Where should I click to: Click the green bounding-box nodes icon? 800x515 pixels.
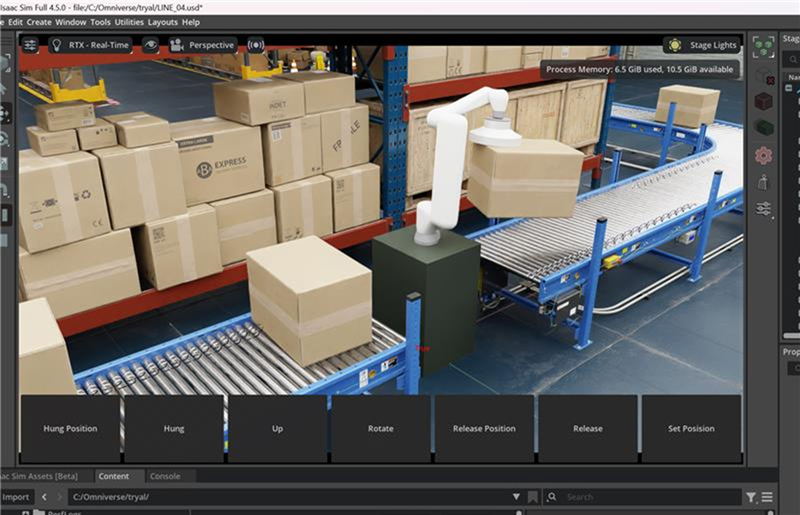[763, 47]
